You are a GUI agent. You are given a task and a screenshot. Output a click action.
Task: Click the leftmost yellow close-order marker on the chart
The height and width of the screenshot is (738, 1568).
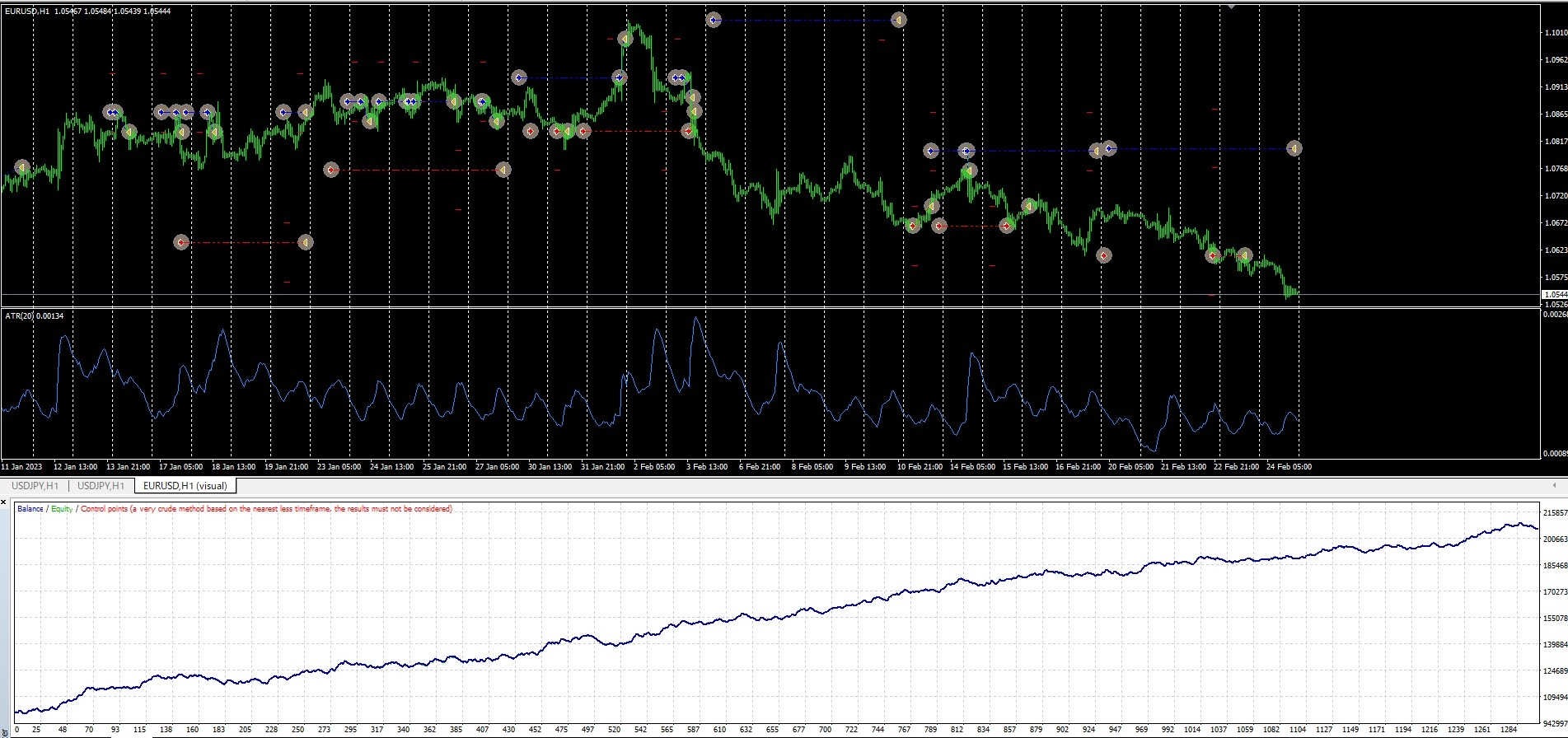coord(22,167)
